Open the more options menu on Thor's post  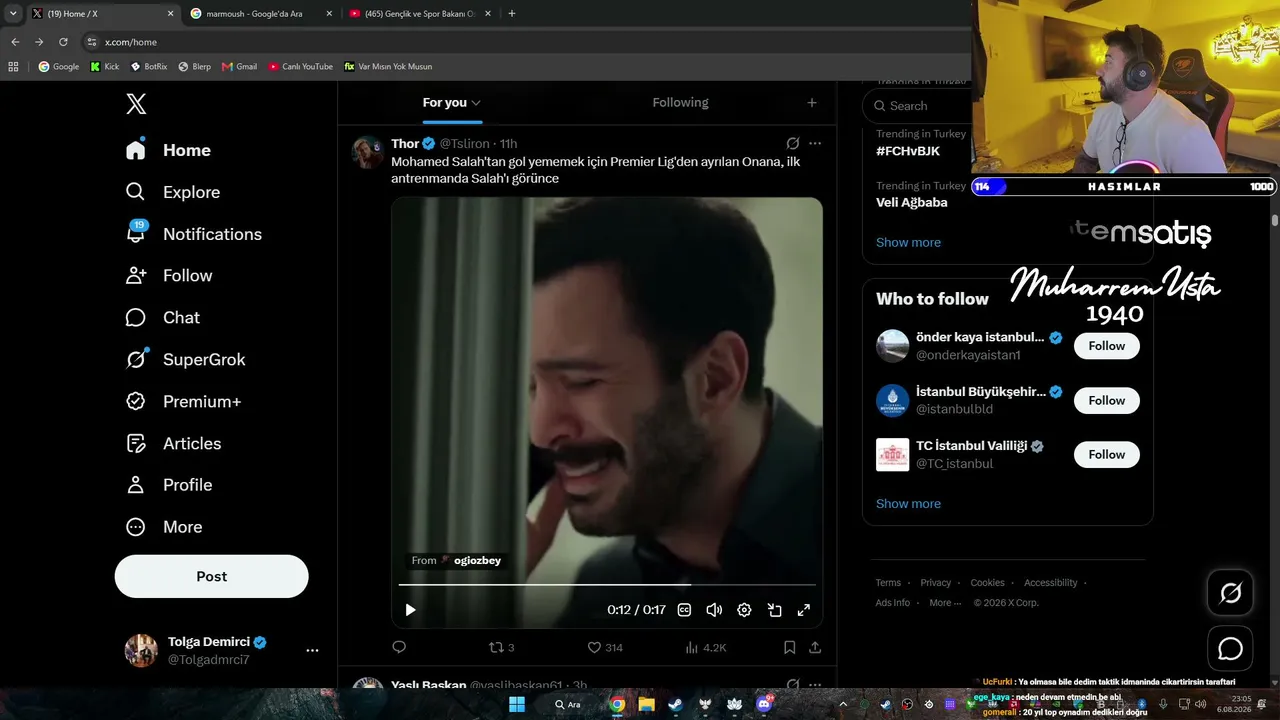[815, 143]
